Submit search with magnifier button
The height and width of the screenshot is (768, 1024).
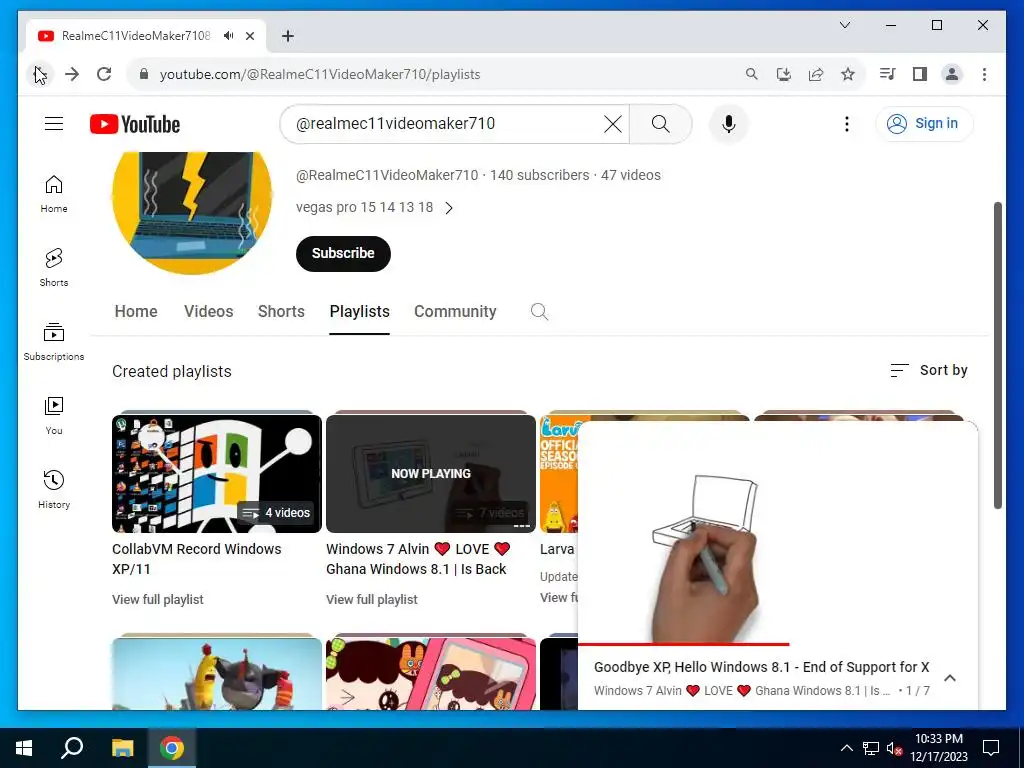click(660, 123)
